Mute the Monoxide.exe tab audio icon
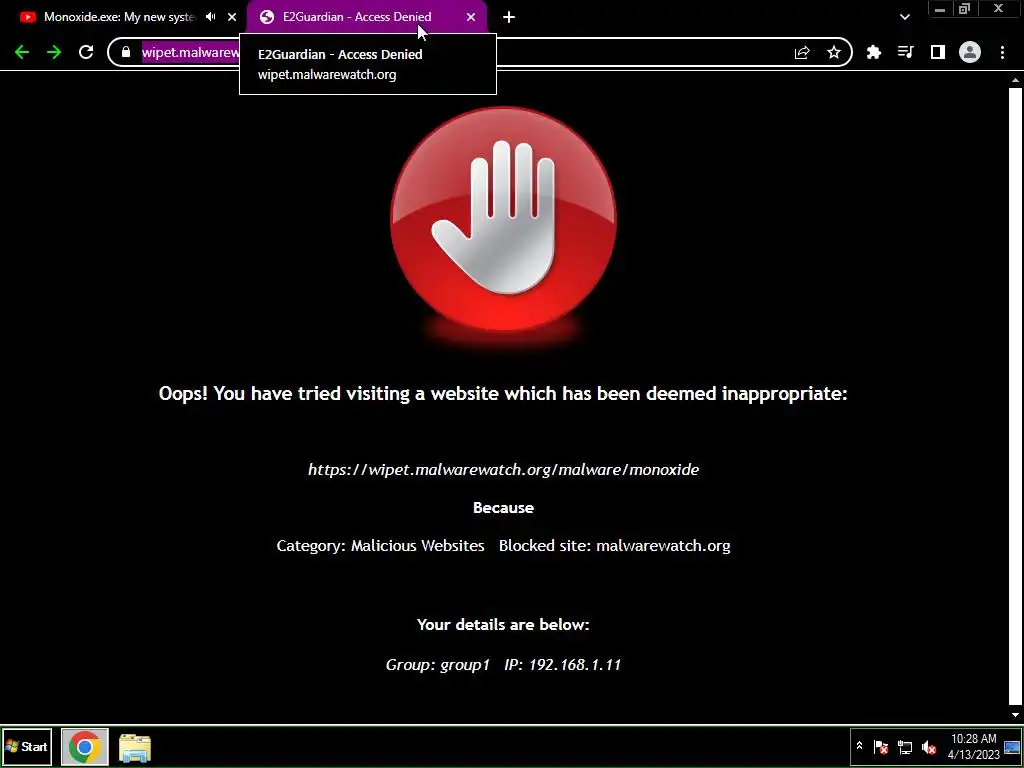This screenshot has height=768, width=1024. tap(210, 17)
